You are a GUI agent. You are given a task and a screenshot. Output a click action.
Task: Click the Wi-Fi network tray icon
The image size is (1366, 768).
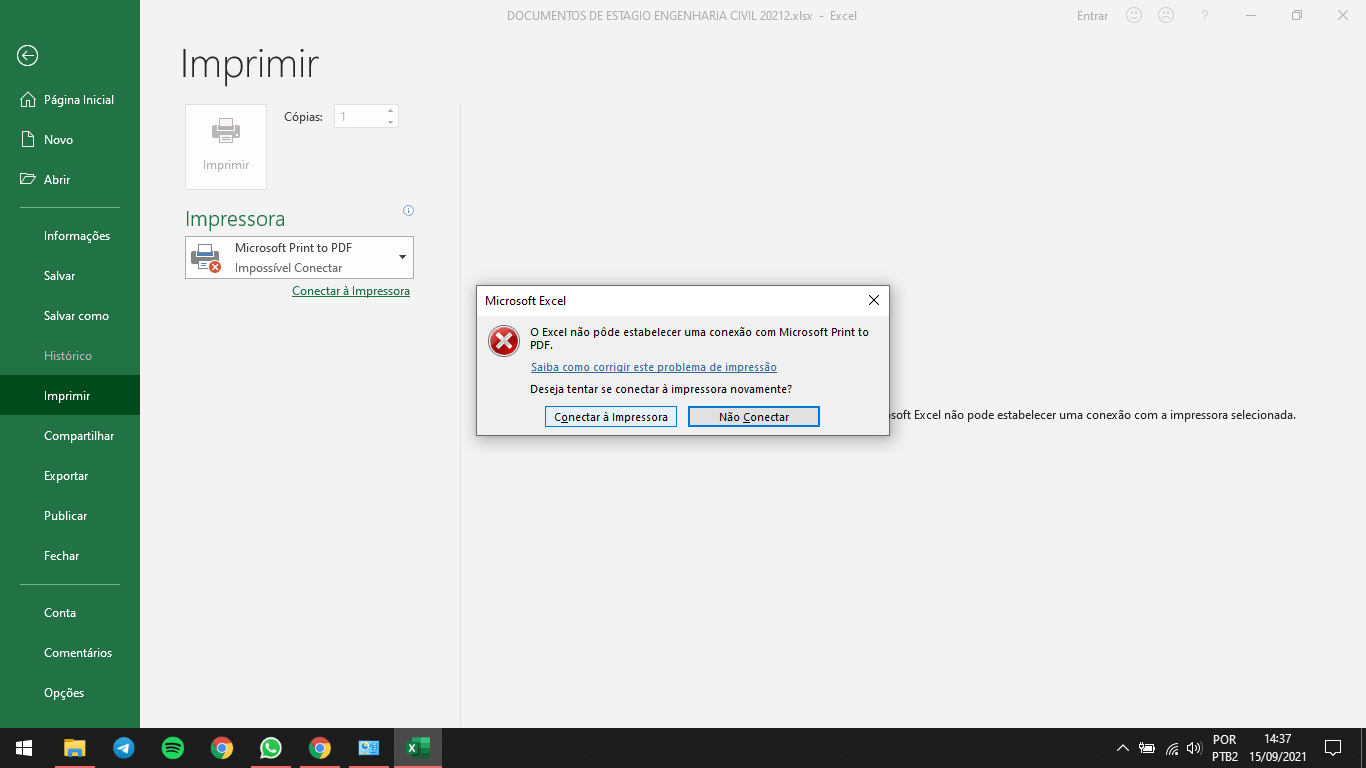point(1171,748)
